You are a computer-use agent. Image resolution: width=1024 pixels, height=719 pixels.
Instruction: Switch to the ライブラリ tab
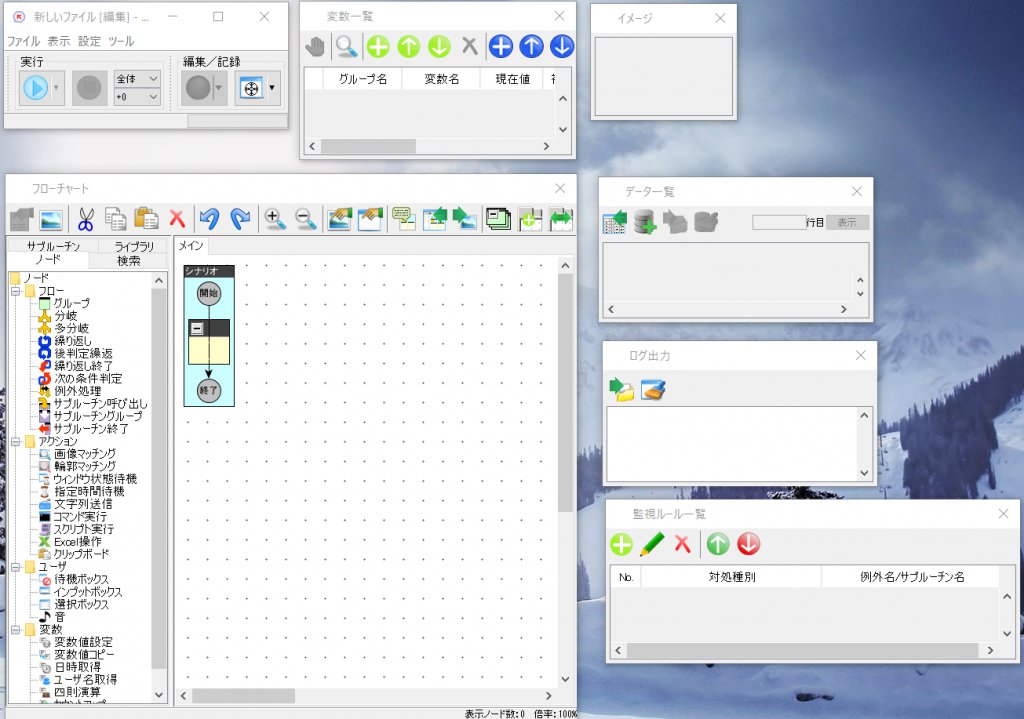tap(134, 246)
